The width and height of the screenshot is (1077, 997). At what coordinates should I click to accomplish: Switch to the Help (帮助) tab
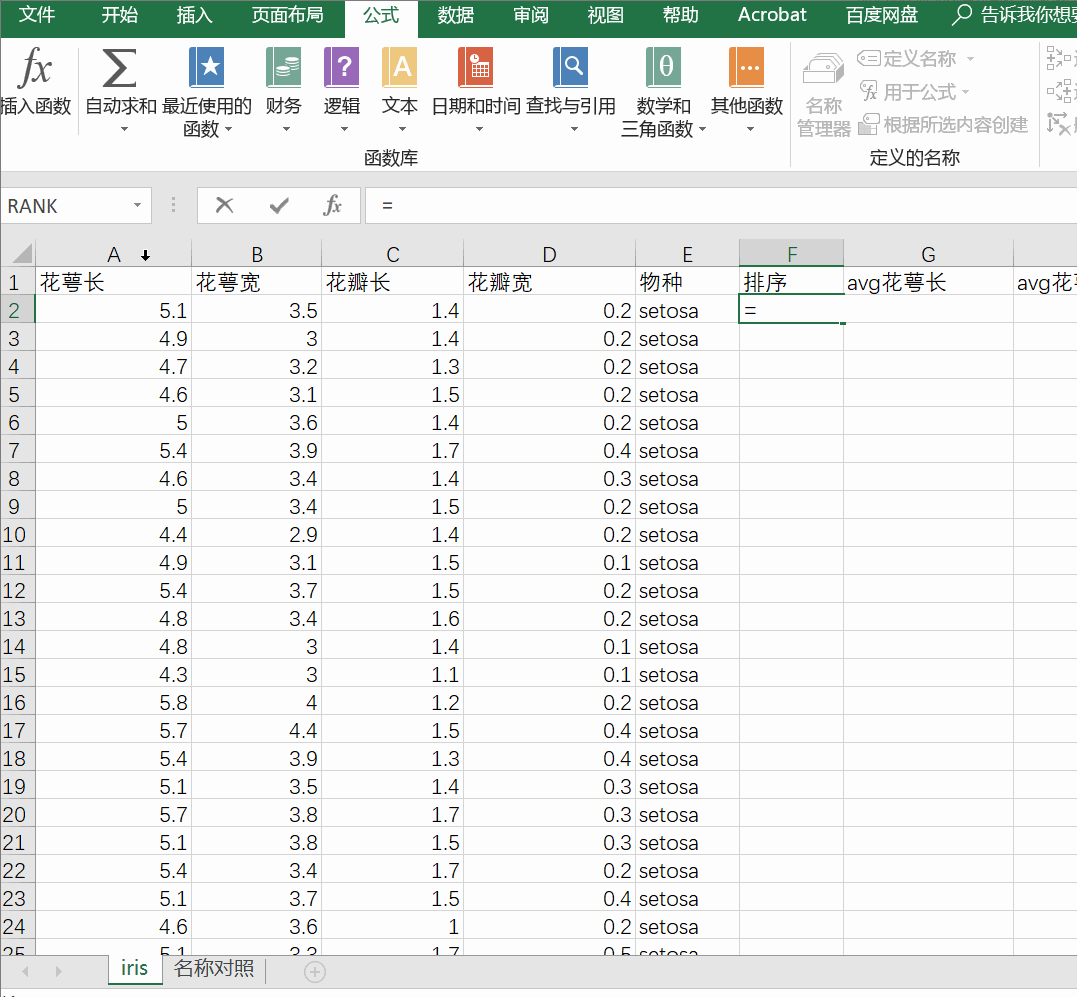point(681,15)
